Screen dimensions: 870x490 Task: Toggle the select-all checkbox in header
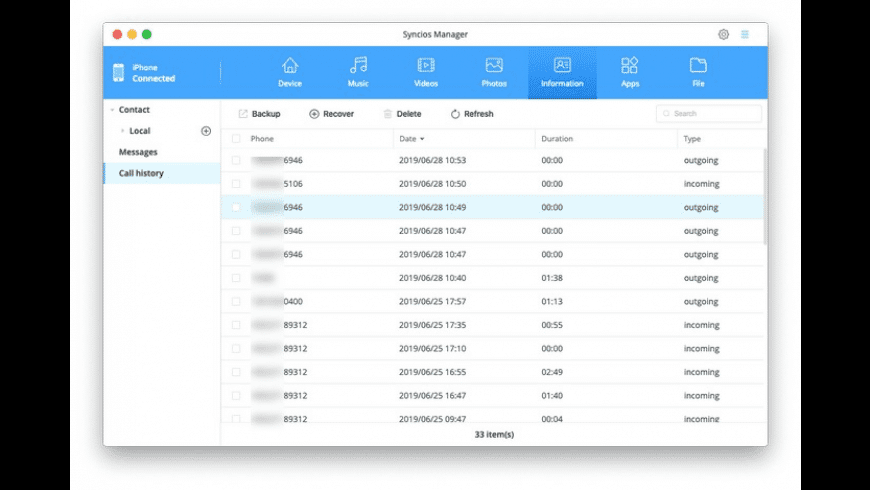236,139
